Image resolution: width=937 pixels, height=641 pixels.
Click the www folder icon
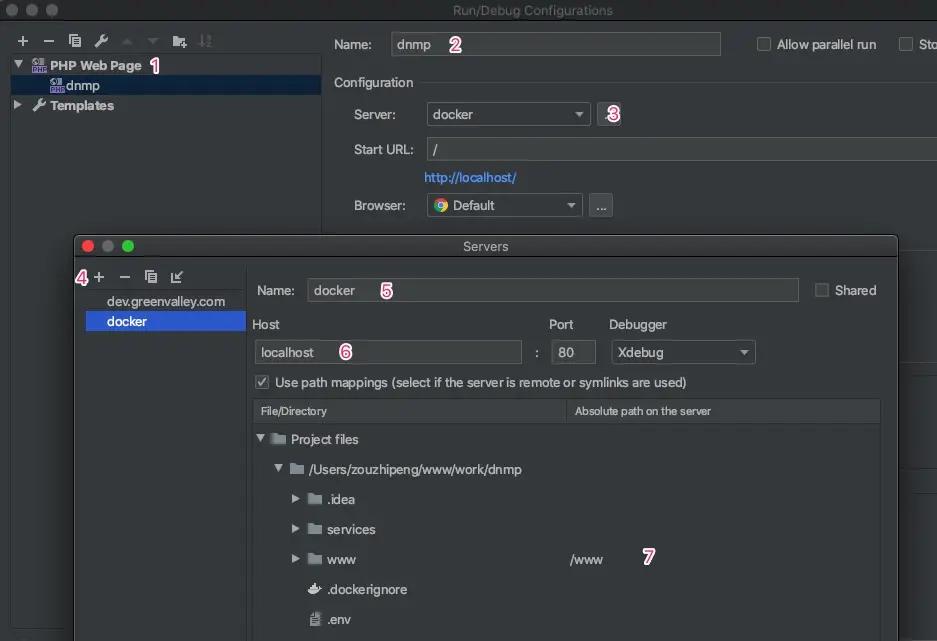tap(315, 559)
